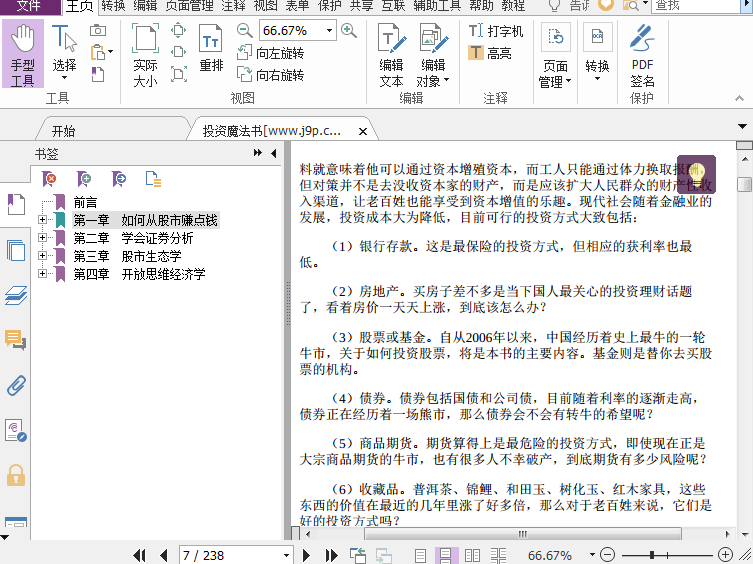This screenshot has height=564, width=753.
Task: Click the bookmark page options icon
Action: click(x=153, y=179)
